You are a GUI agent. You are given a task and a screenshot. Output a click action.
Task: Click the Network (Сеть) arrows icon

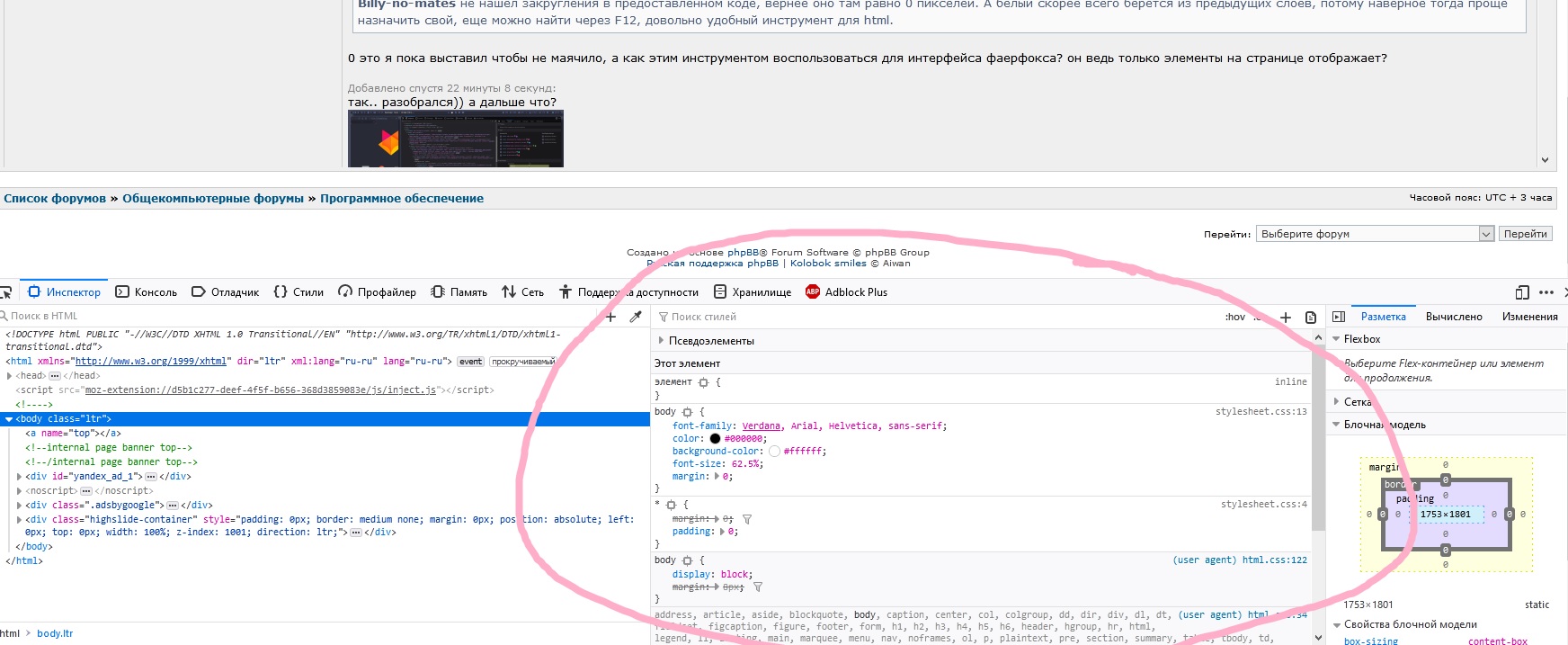509,291
